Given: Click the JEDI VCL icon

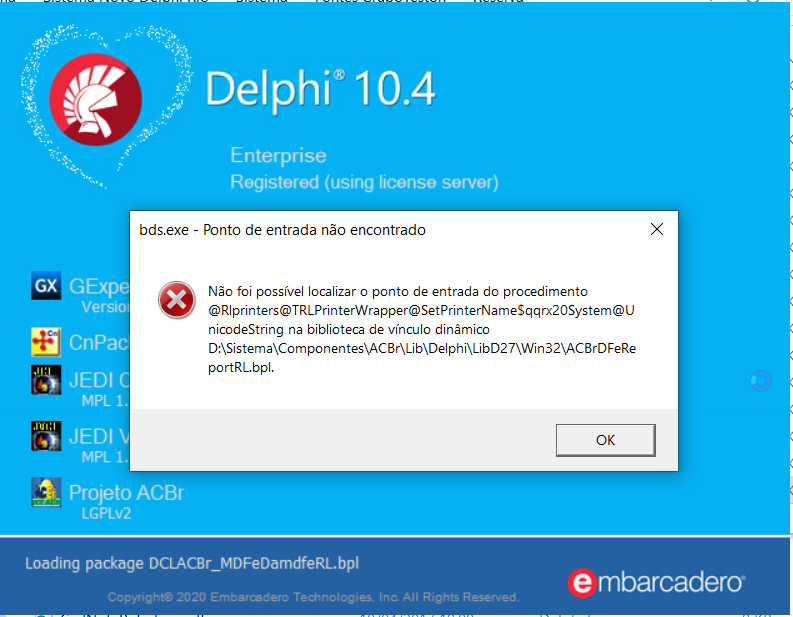Looking at the screenshot, I should 46,436.
